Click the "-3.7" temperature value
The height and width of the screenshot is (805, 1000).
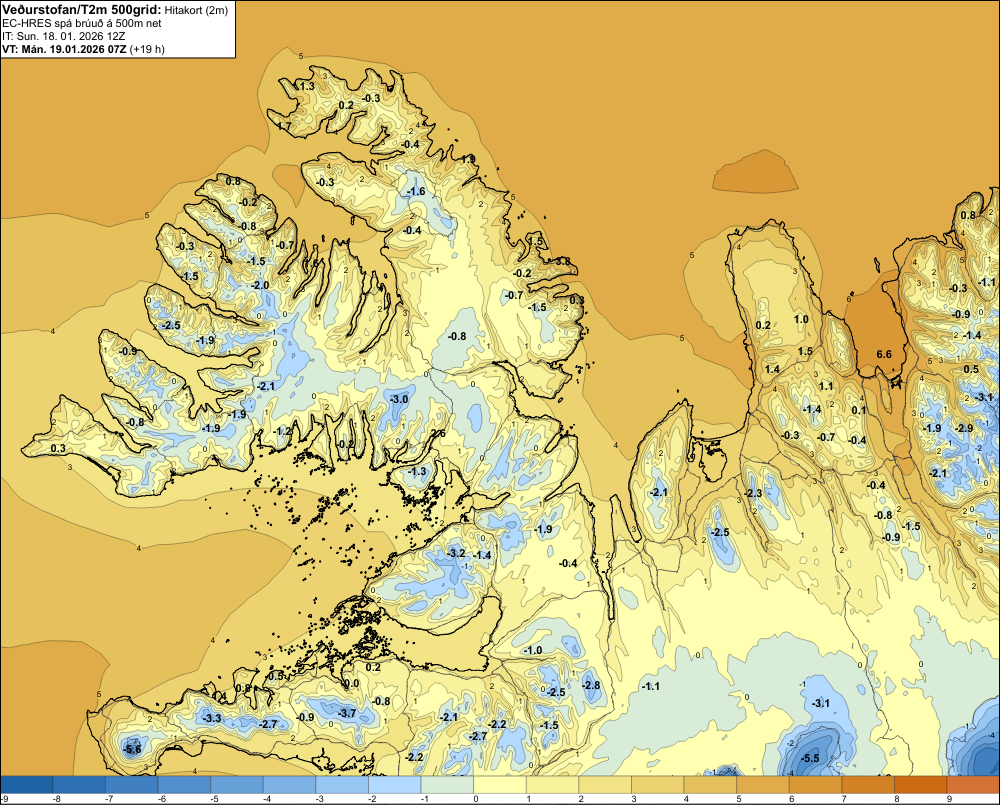point(346,713)
